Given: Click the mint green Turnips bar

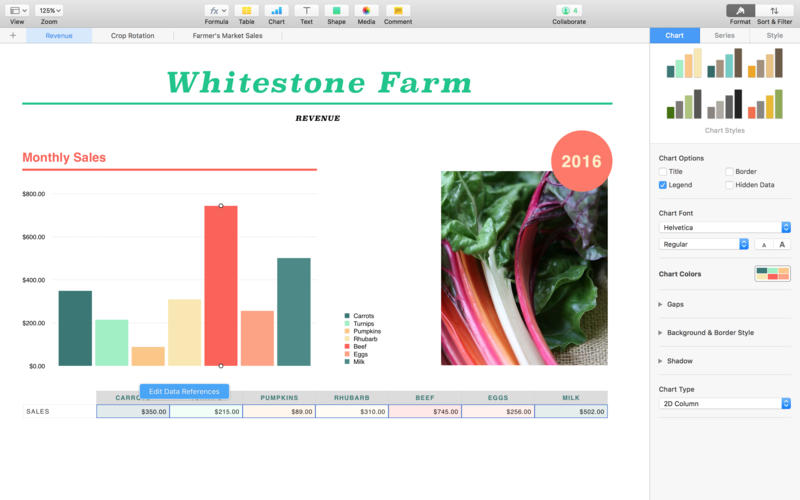Looking at the screenshot, I should pos(112,343).
